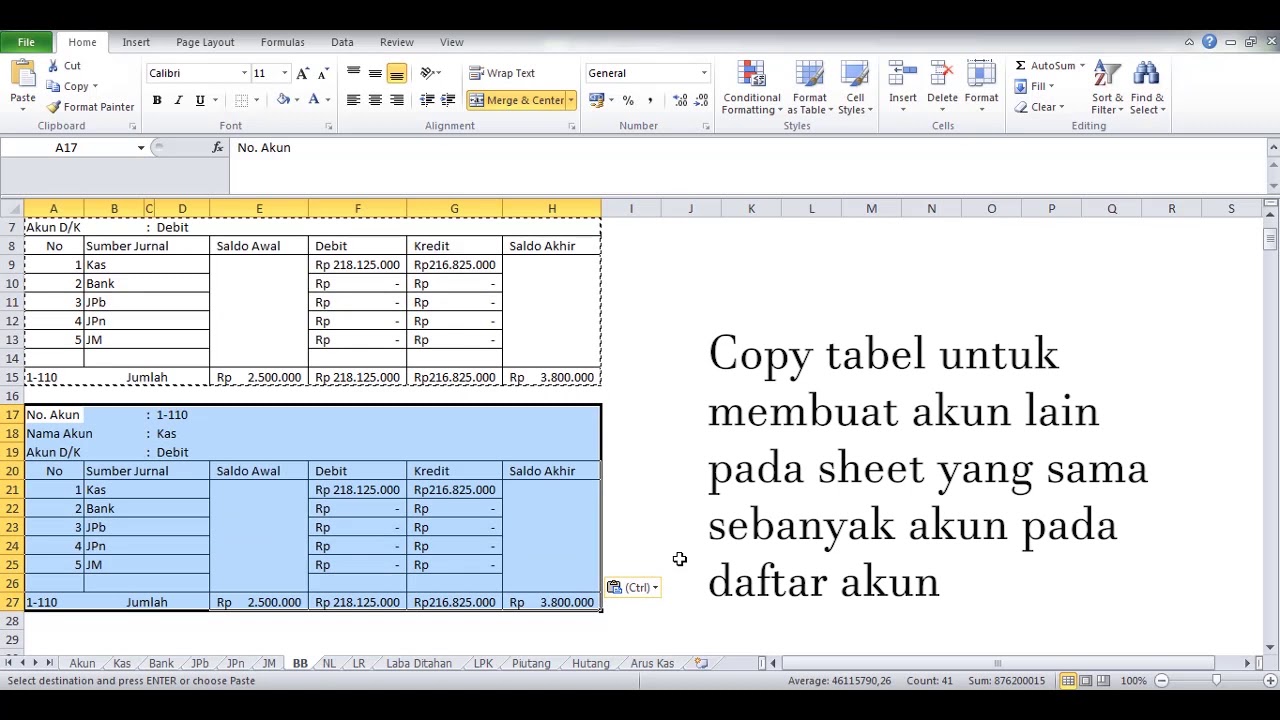Apply Percent Style format

click(x=628, y=100)
